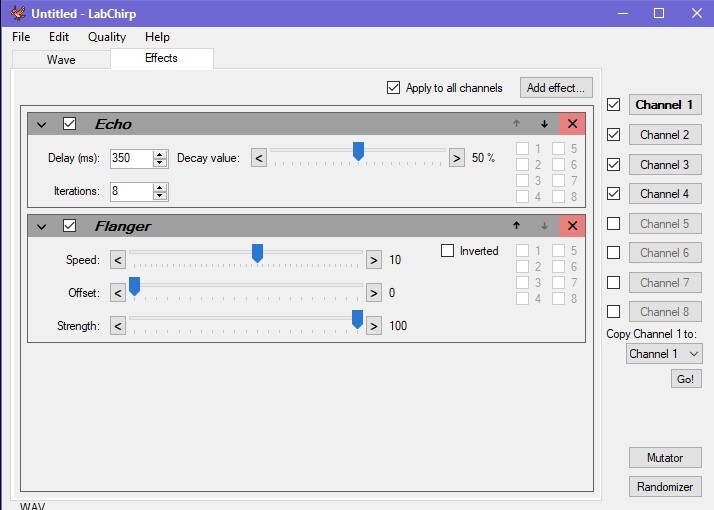
Task: Collapse the Flanger effect panel chevron
Action: click(x=41, y=226)
